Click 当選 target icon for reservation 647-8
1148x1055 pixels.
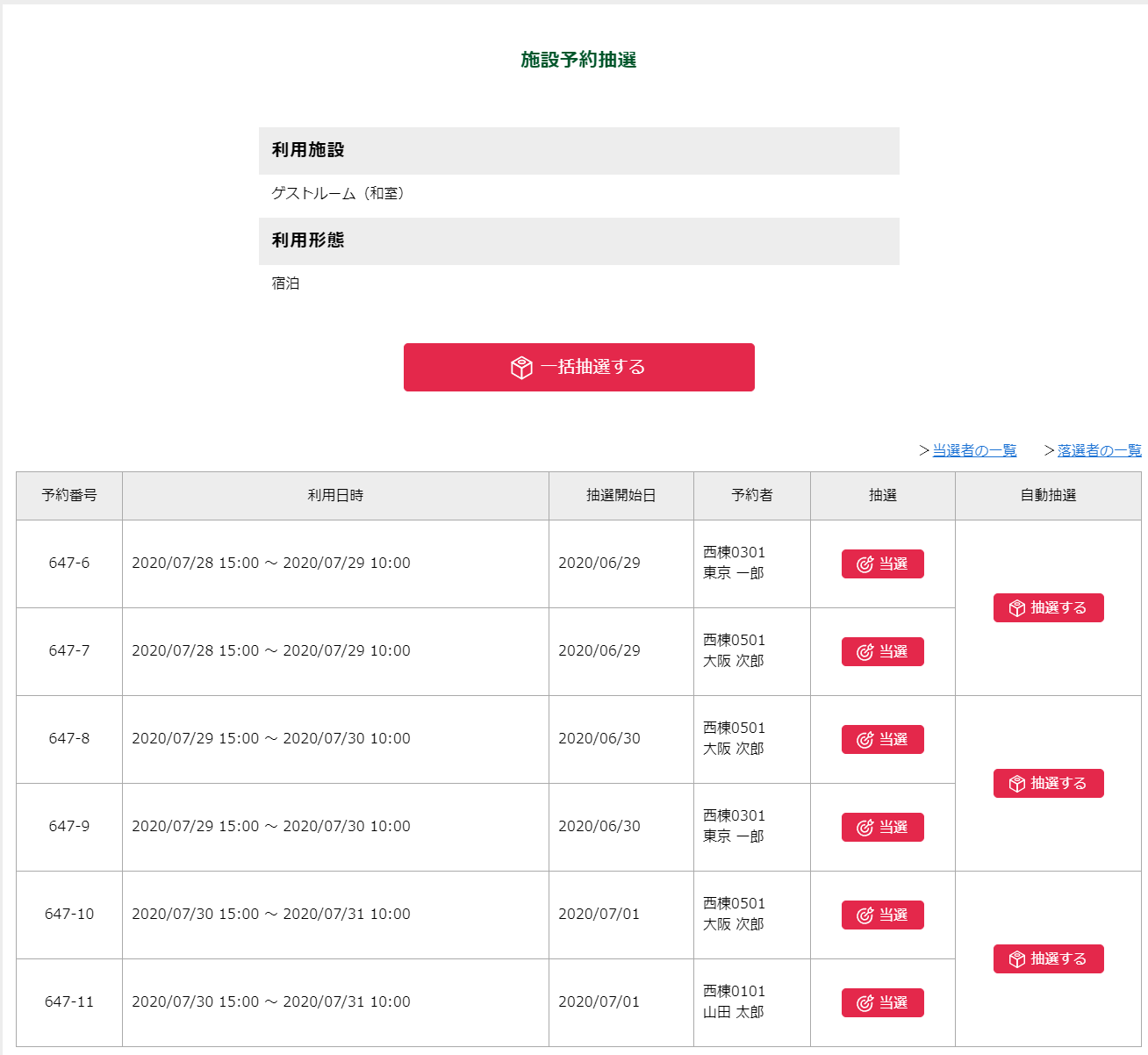pos(865,740)
